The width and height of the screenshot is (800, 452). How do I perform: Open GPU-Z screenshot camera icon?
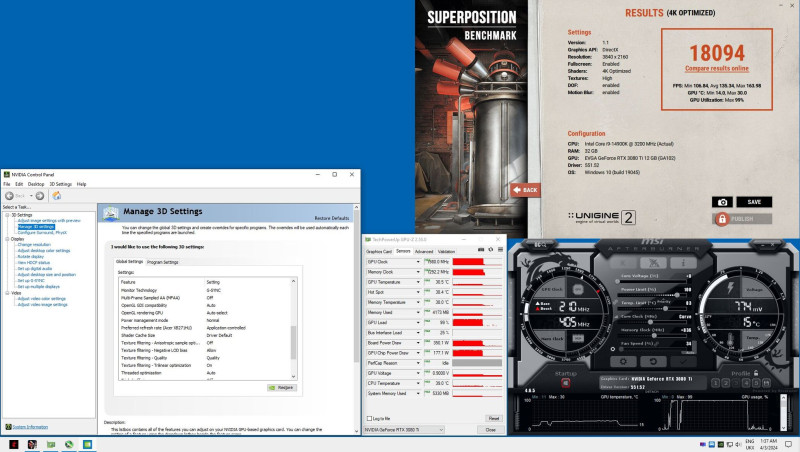pyautogui.click(x=481, y=250)
